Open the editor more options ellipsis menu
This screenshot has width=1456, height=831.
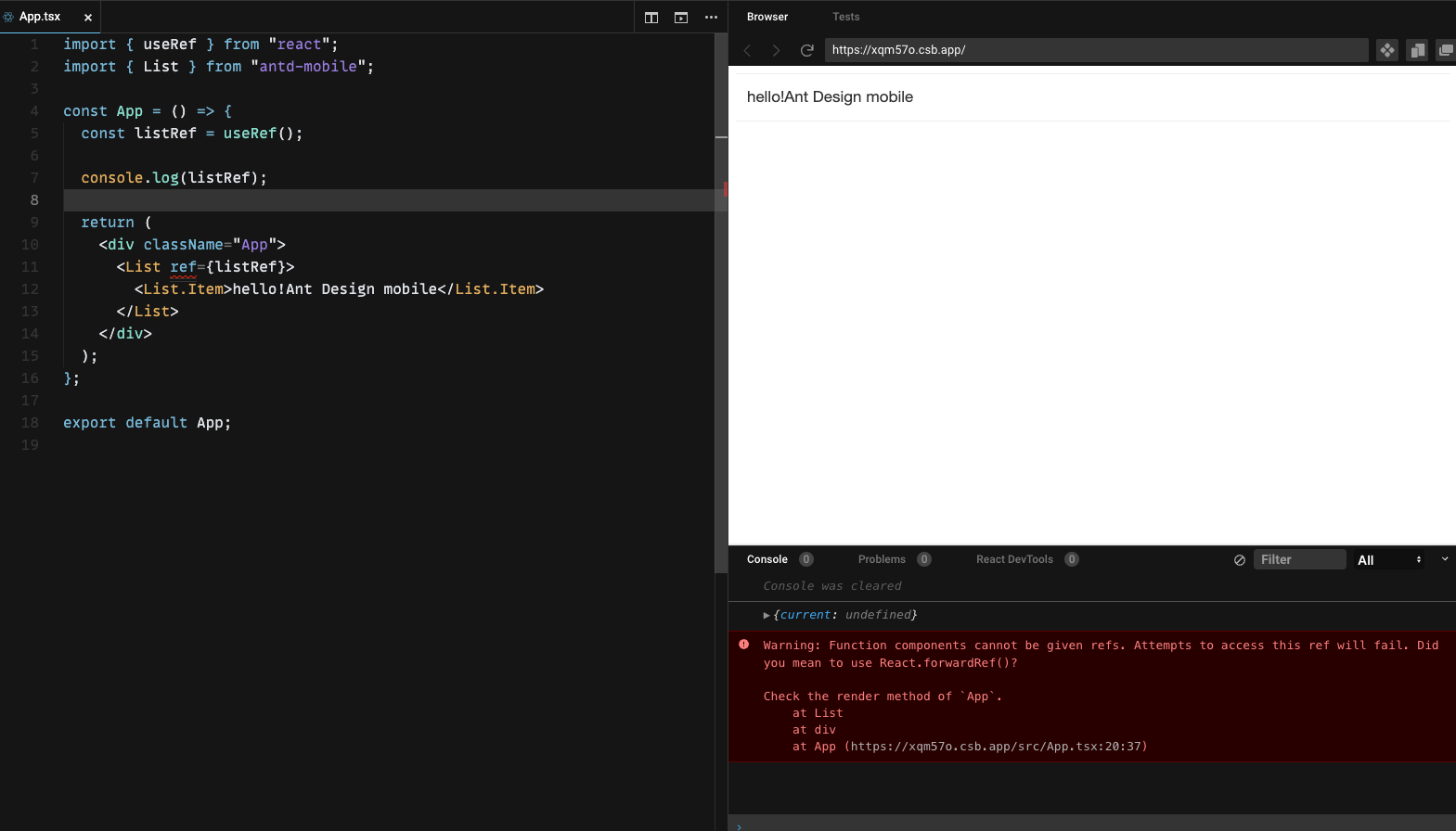pos(711,17)
